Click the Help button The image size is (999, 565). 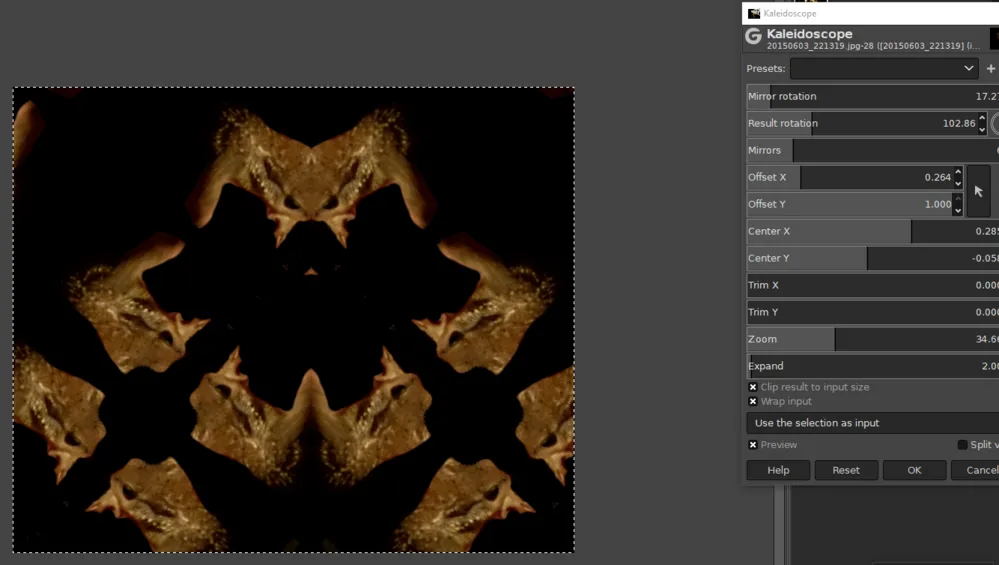[778, 470]
